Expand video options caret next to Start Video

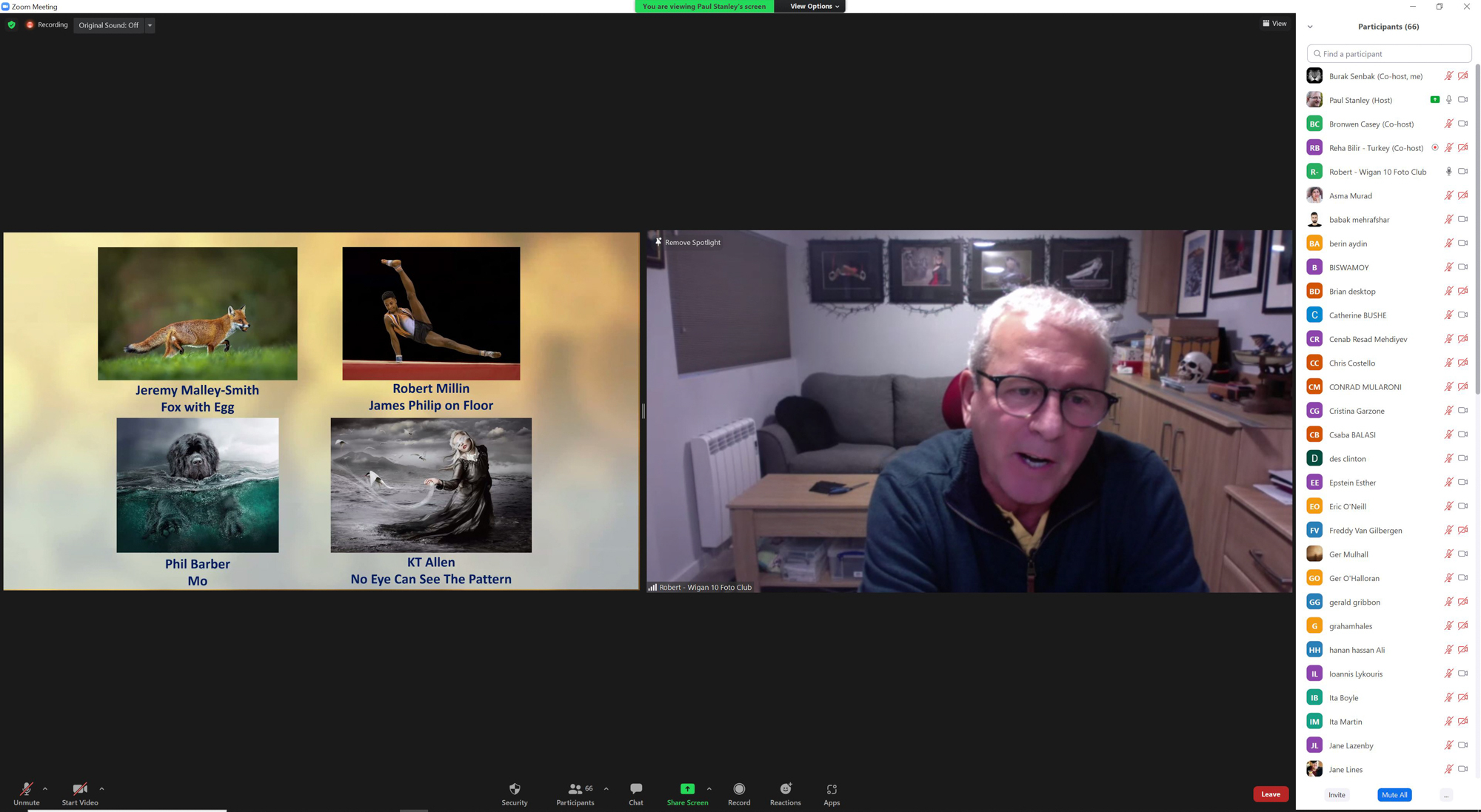click(x=101, y=788)
